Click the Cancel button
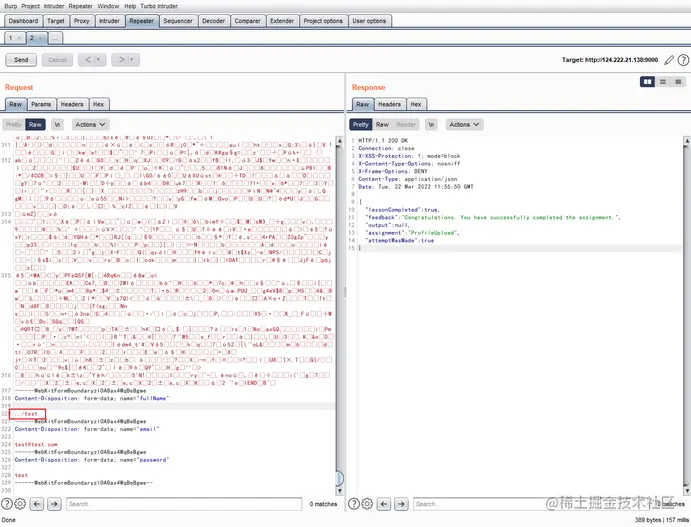This screenshot has height=527, width=691. [57, 60]
